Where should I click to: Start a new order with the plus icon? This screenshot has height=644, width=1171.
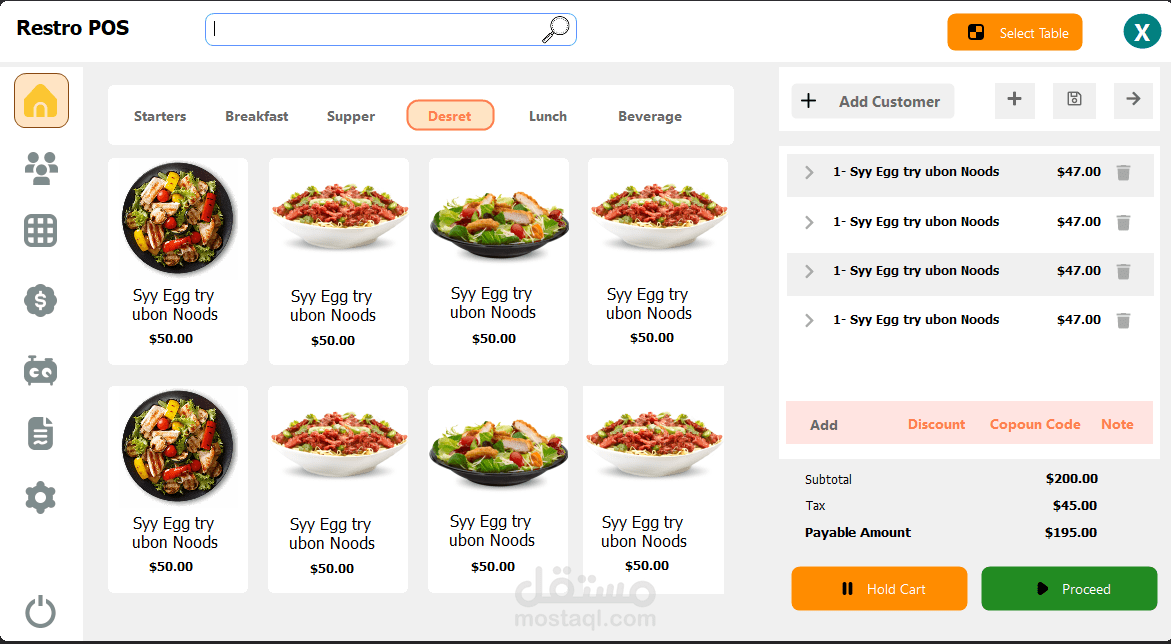(x=1014, y=100)
